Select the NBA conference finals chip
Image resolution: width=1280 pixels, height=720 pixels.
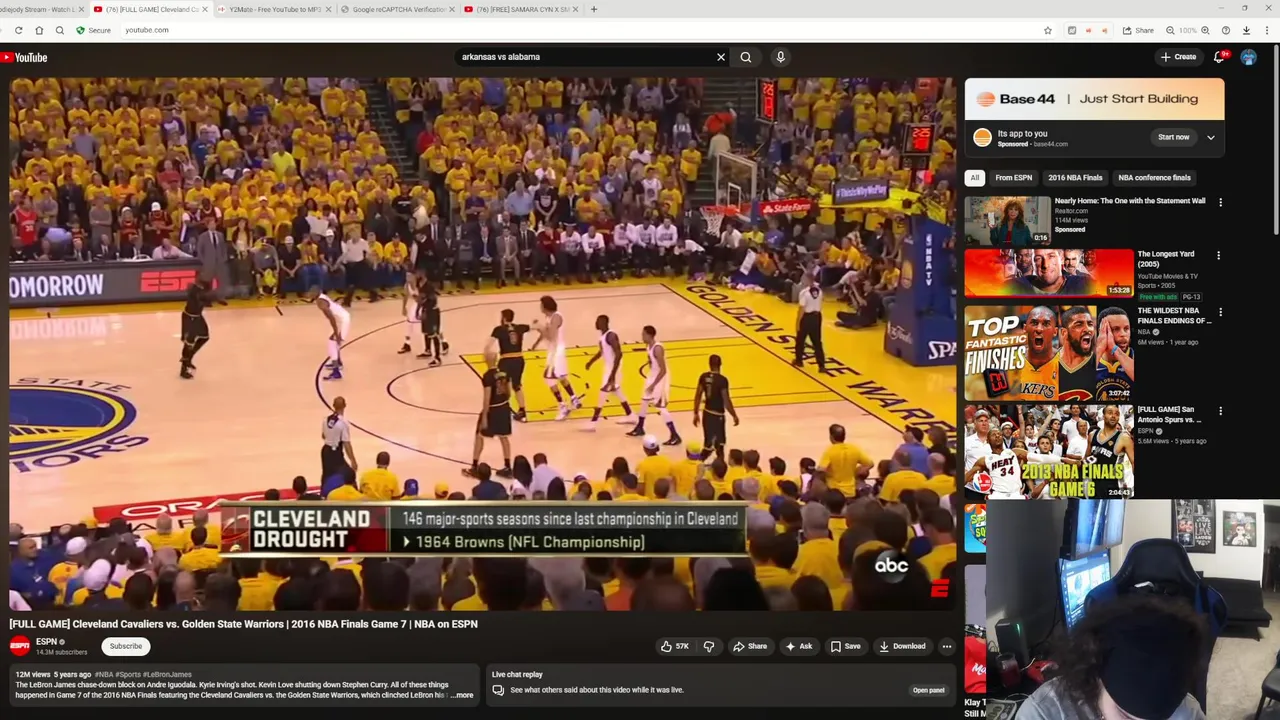point(1154,178)
